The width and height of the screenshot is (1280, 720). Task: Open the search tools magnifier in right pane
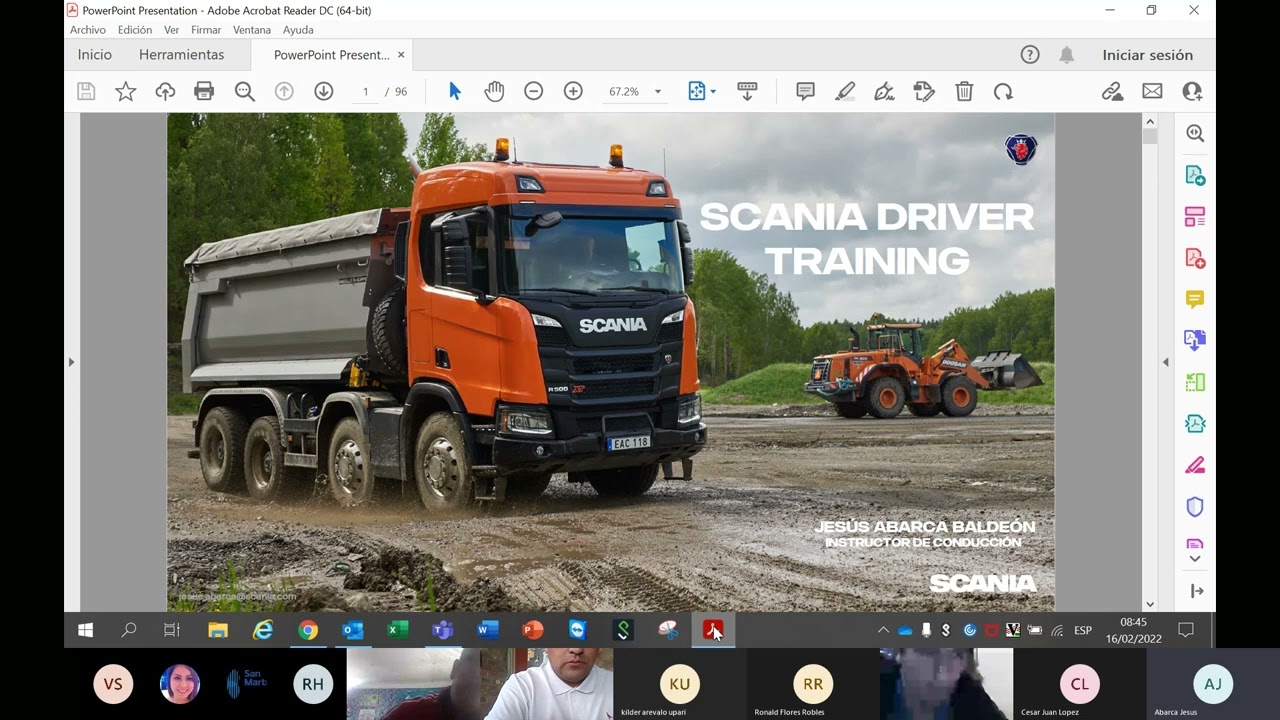[1195, 133]
